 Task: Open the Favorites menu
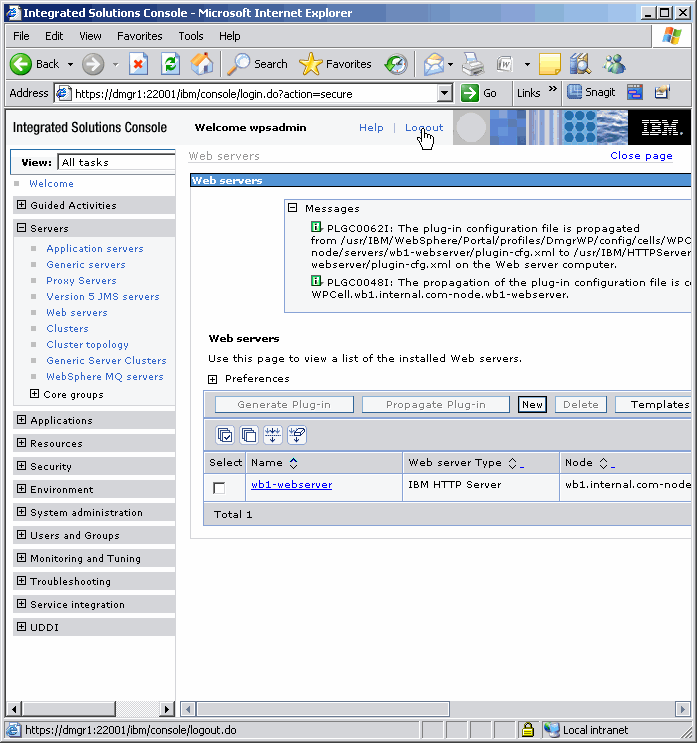[139, 36]
